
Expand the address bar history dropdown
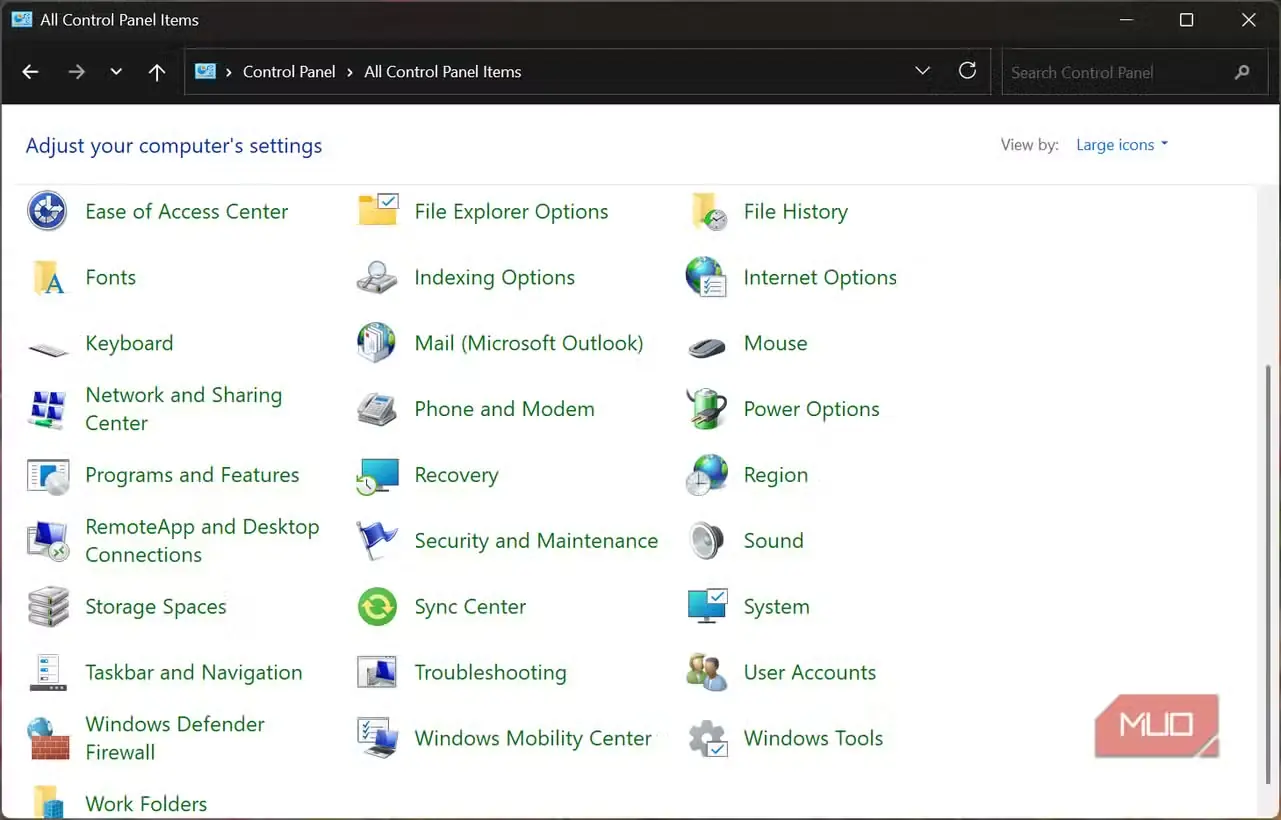922,71
